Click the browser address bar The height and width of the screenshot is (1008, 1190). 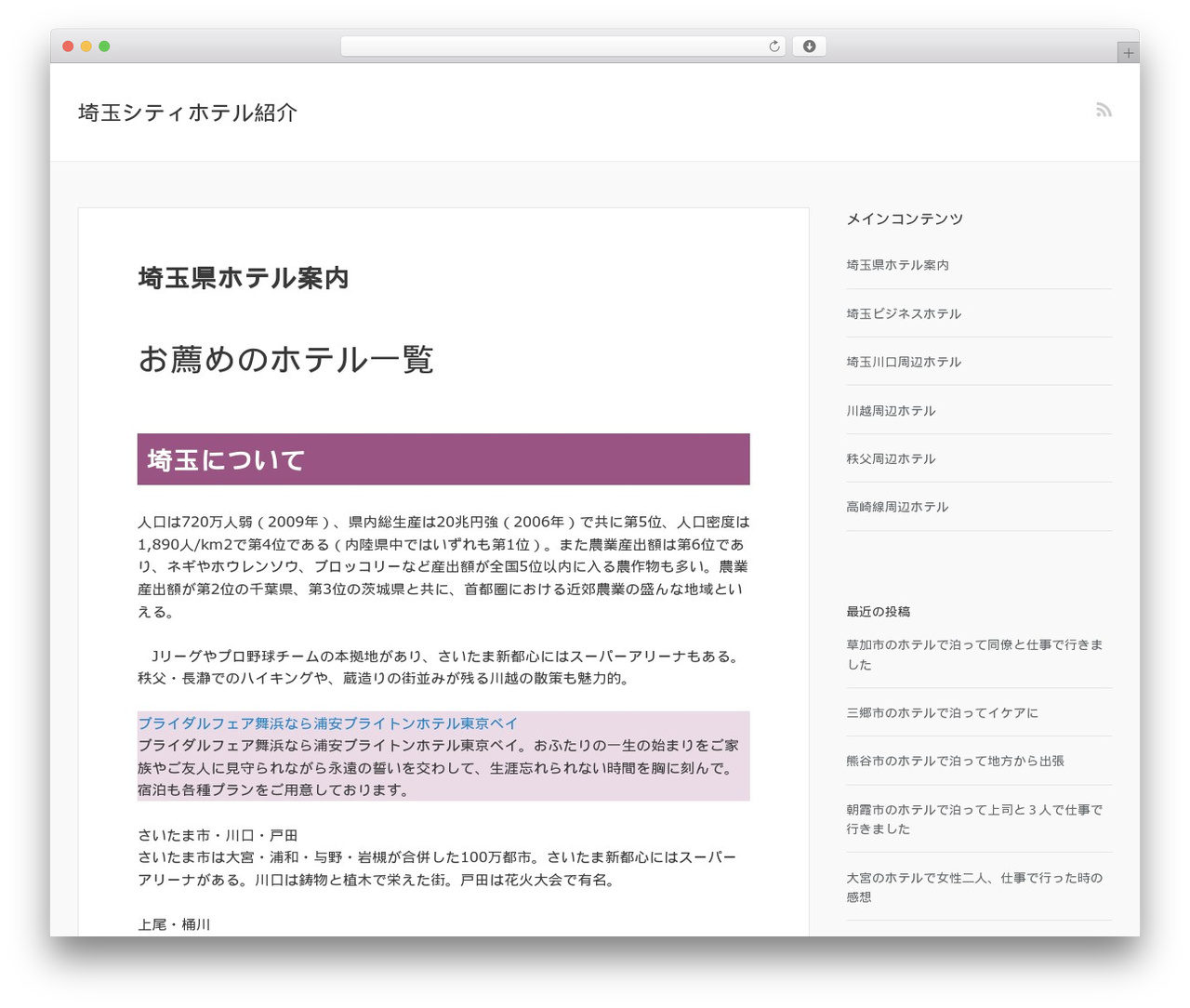point(562,46)
